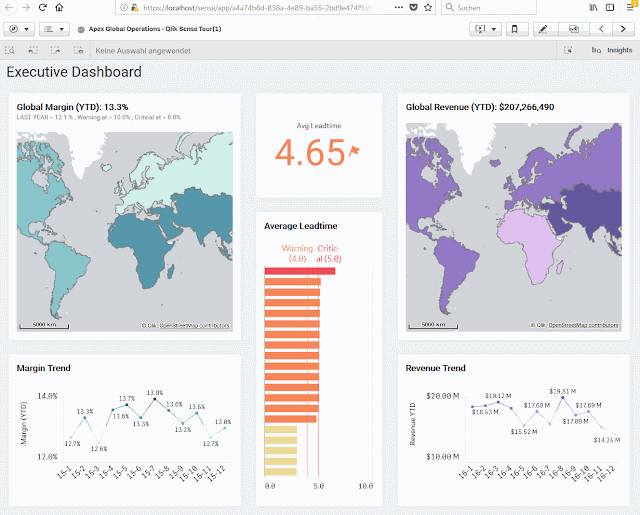Image resolution: width=640 pixels, height=515 pixels.
Task: Clear all selections icon
Action: click(x=78, y=51)
